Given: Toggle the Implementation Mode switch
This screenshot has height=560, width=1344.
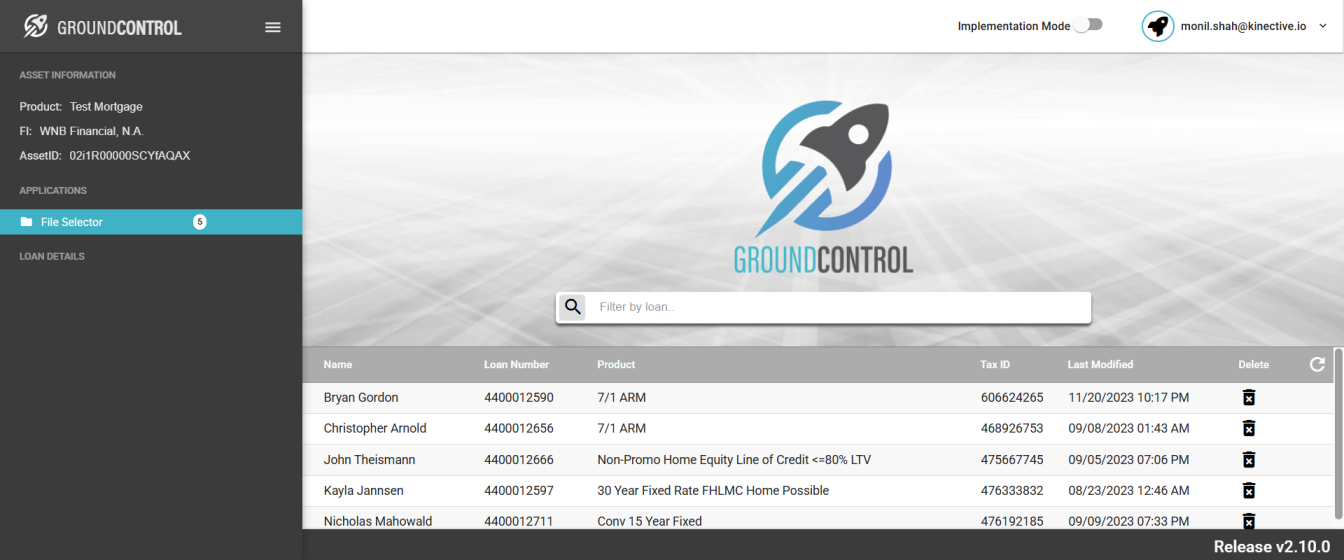Looking at the screenshot, I should point(1088,25).
